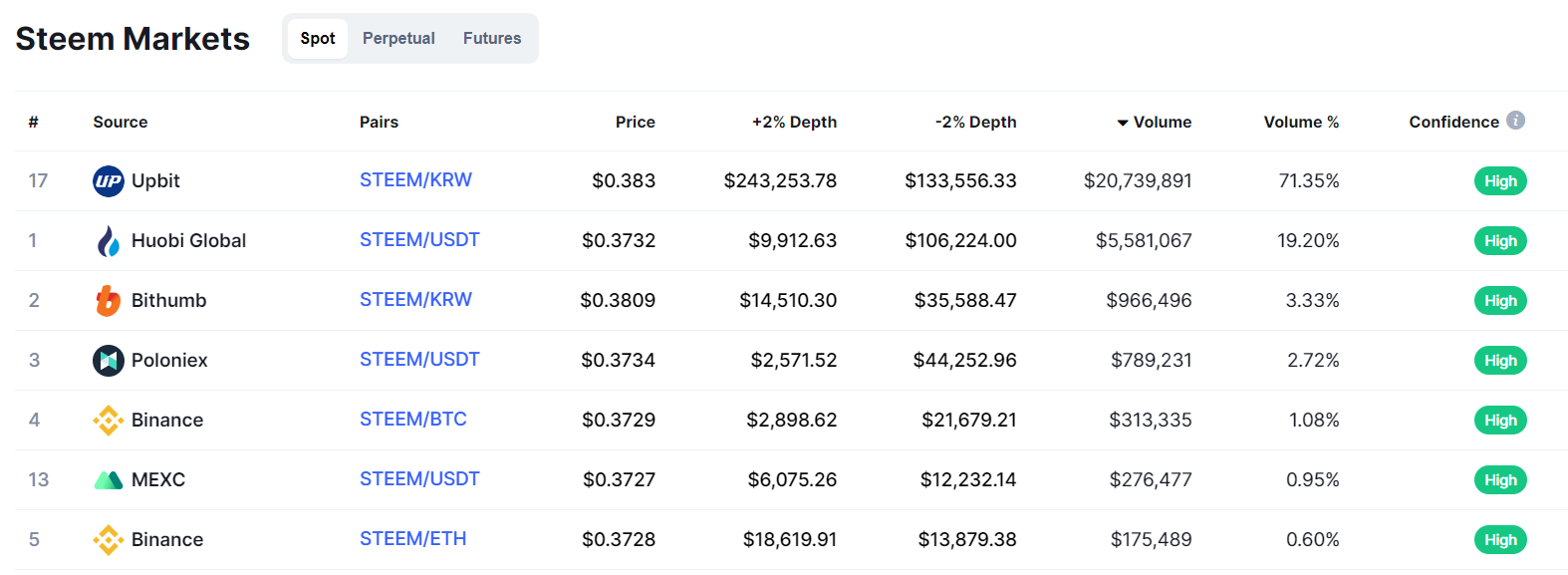
Task: Click the depth value $35,588.47
Action: (965, 301)
